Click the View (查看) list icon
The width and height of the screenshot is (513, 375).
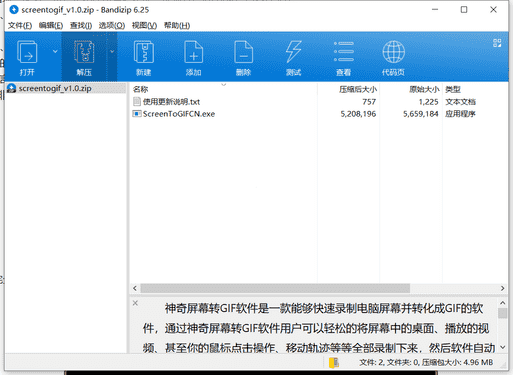pyautogui.click(x=344, y=52)
